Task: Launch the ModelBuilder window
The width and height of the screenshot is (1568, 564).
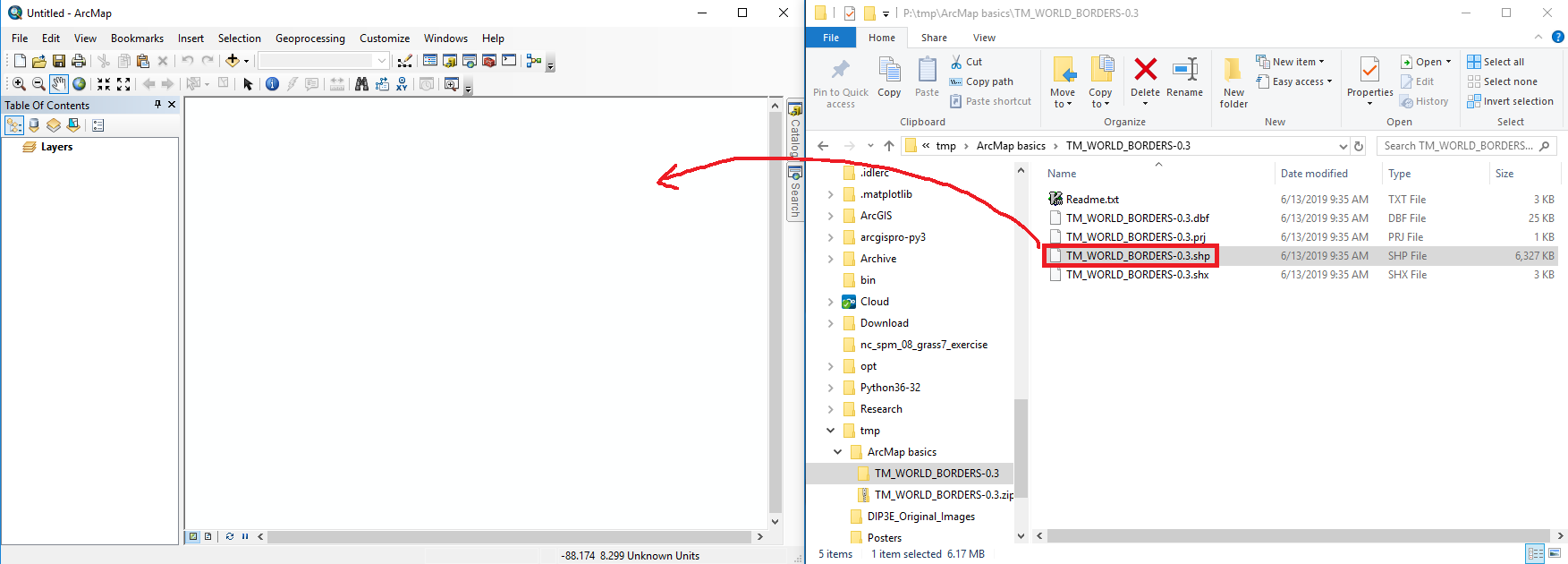Action: click(x=534, y=61)
